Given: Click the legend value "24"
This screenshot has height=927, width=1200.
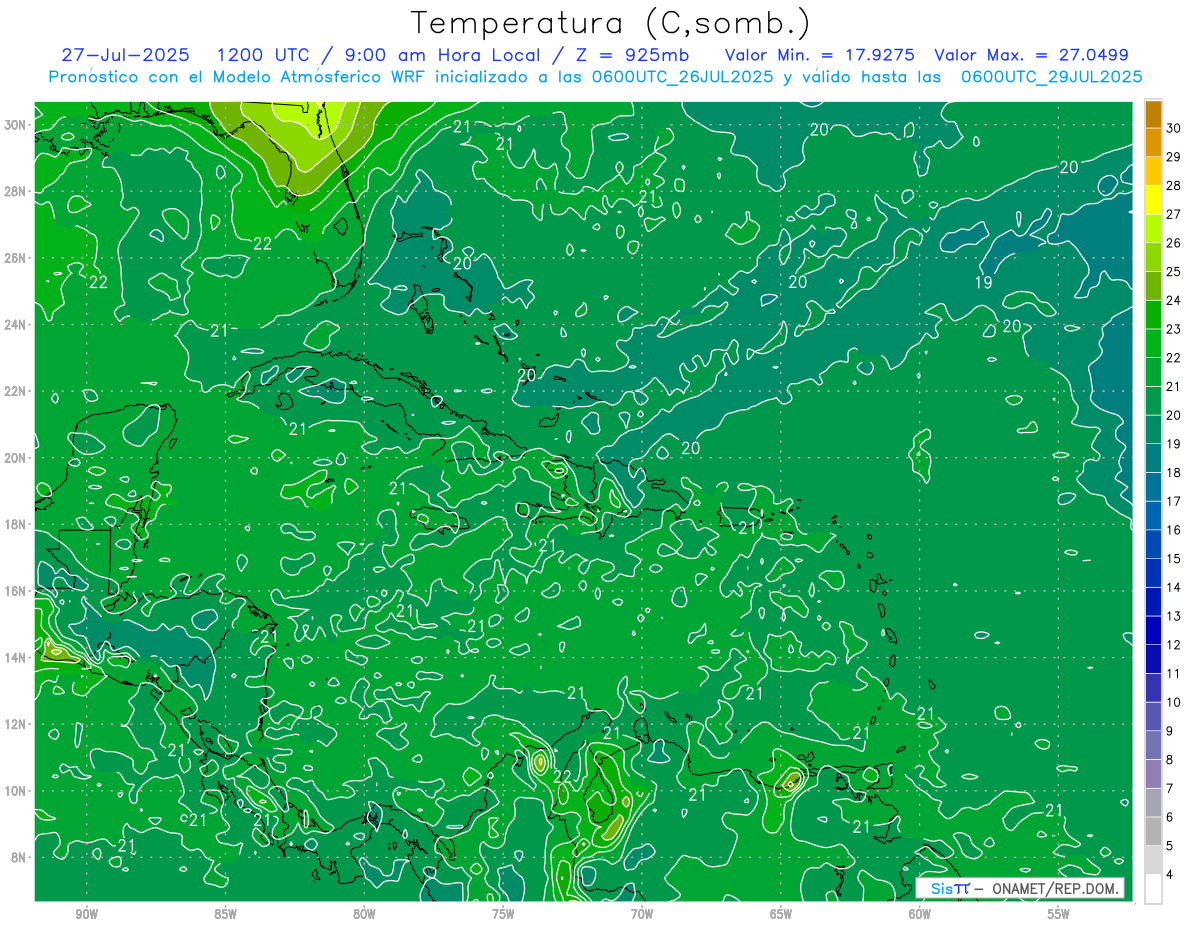Looking at the screenshot, I should [1174, 300].
